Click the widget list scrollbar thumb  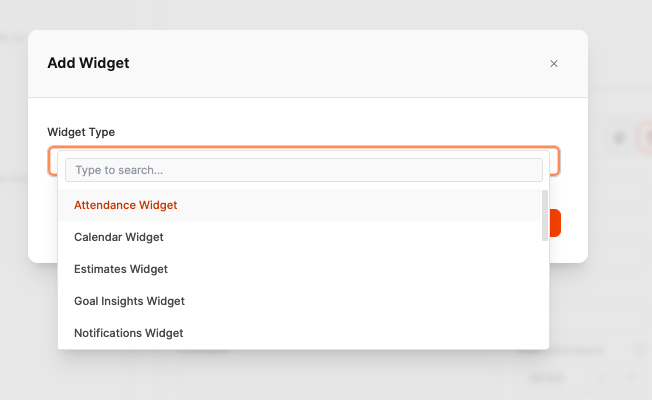(x=545, y=214)
